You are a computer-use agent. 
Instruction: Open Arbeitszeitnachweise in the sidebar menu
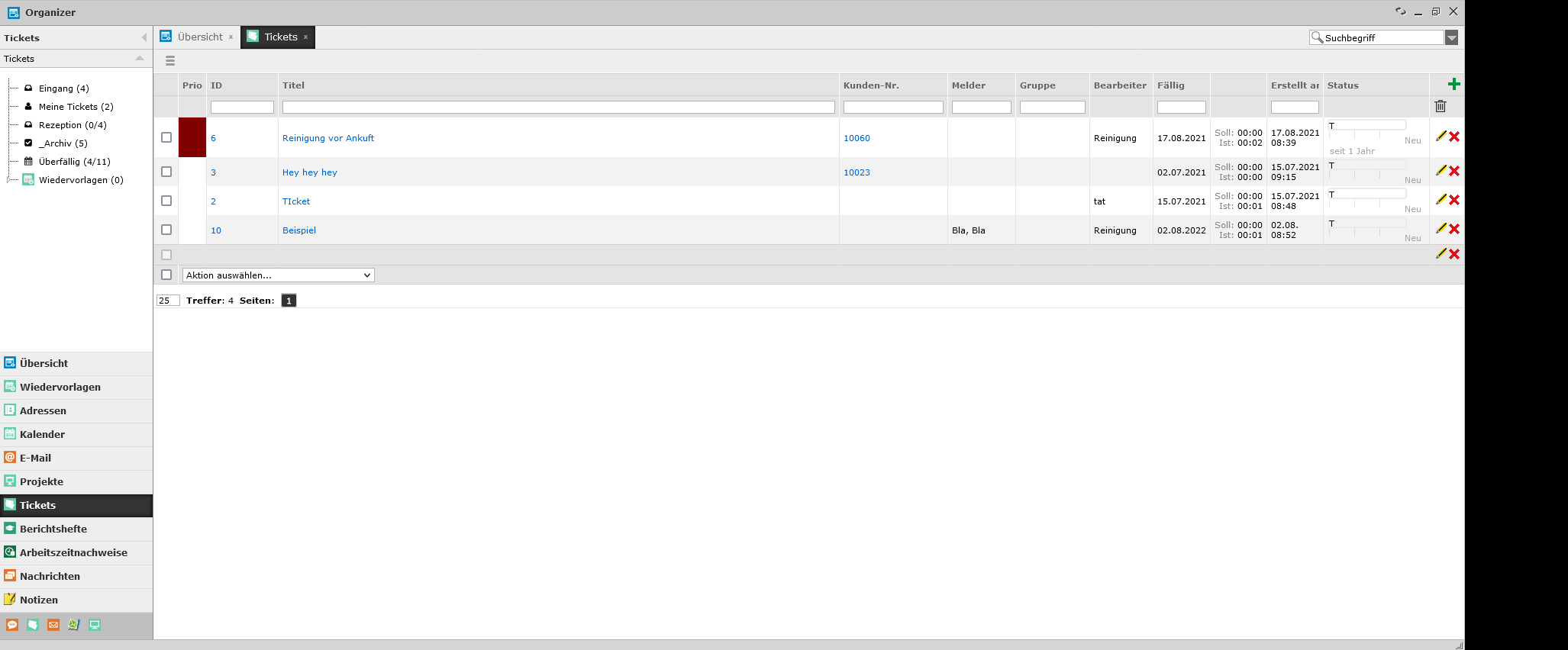click(76, 552)
